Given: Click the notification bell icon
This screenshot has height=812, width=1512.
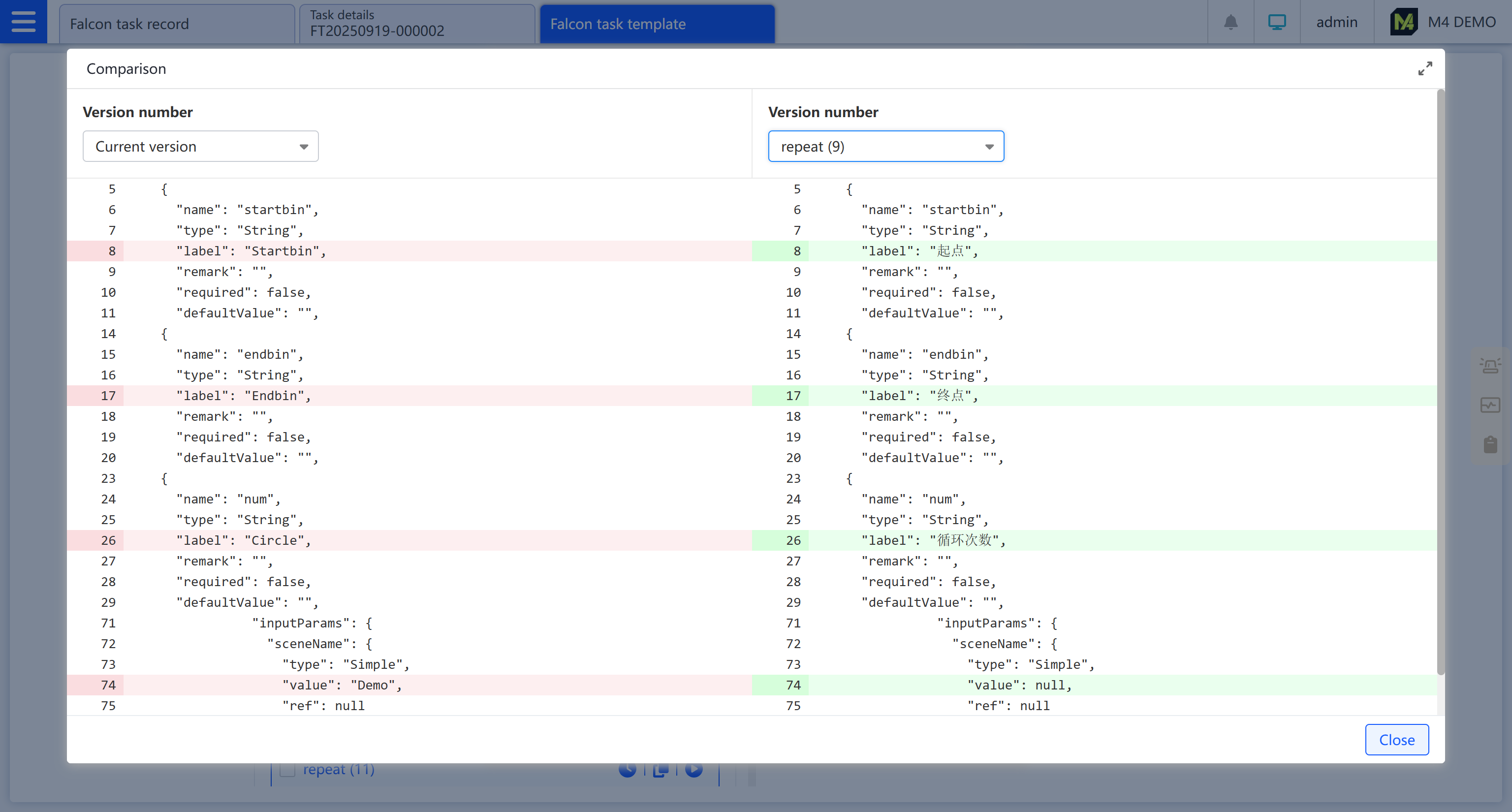Looking at the screenshot, I should [1230, 22].
